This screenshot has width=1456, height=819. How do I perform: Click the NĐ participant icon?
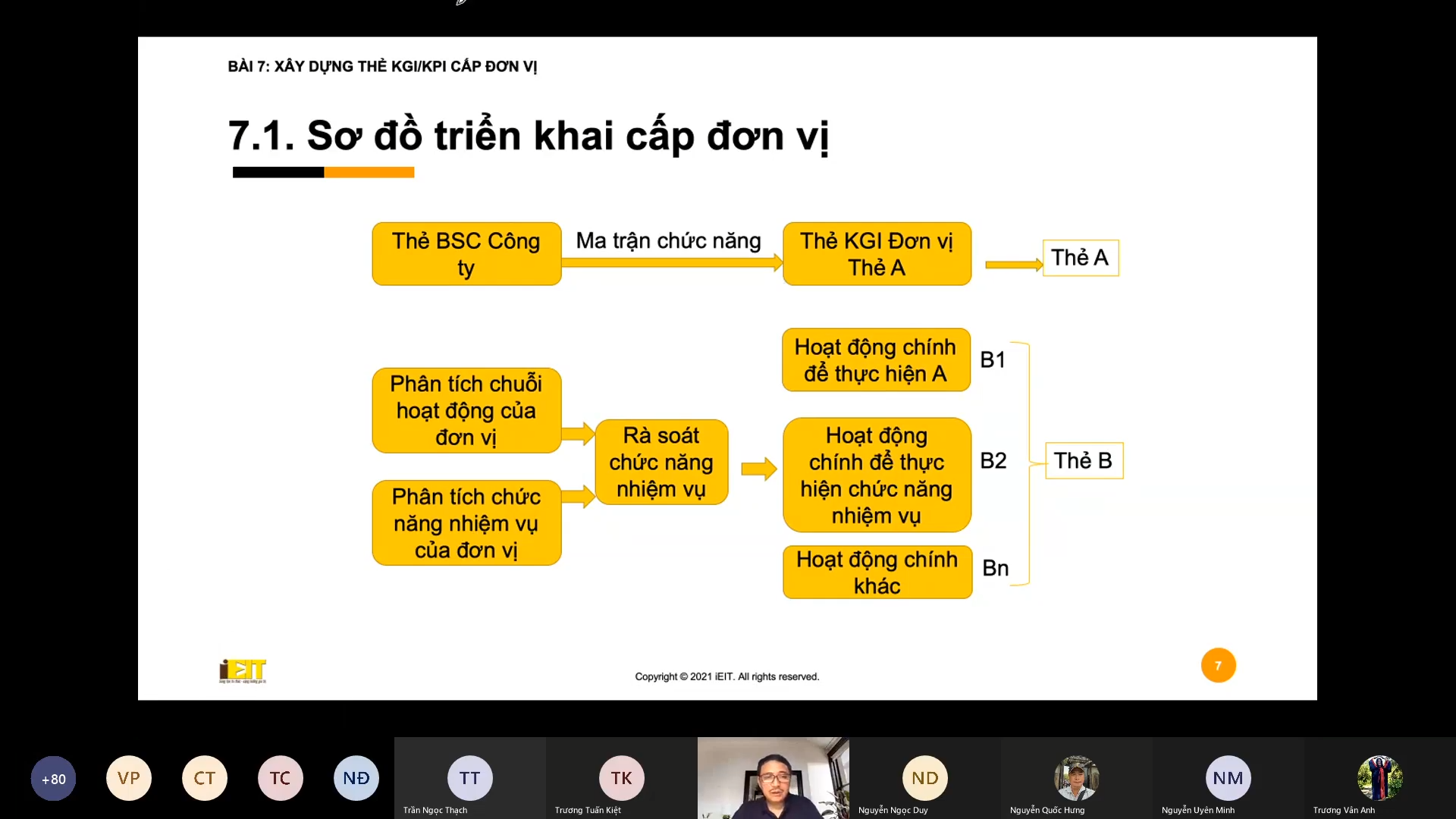[x=356, y=778]
